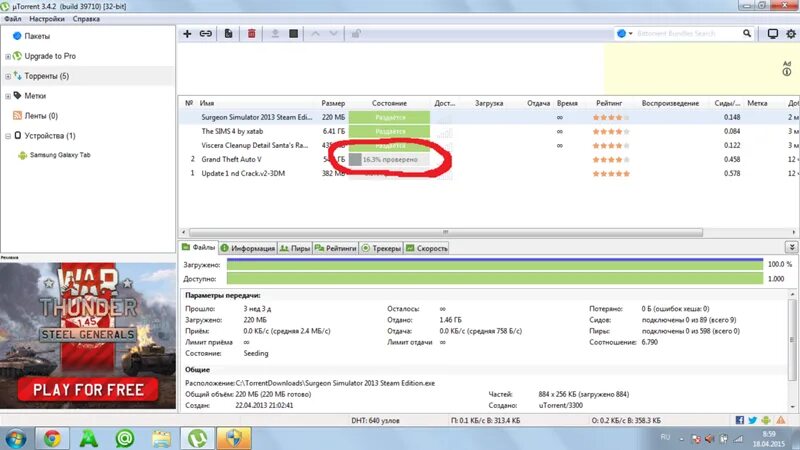Click the uTorrent taskbar icon
Image resolution: width=800 pixels, height=450 pixels.
[198, 438]
